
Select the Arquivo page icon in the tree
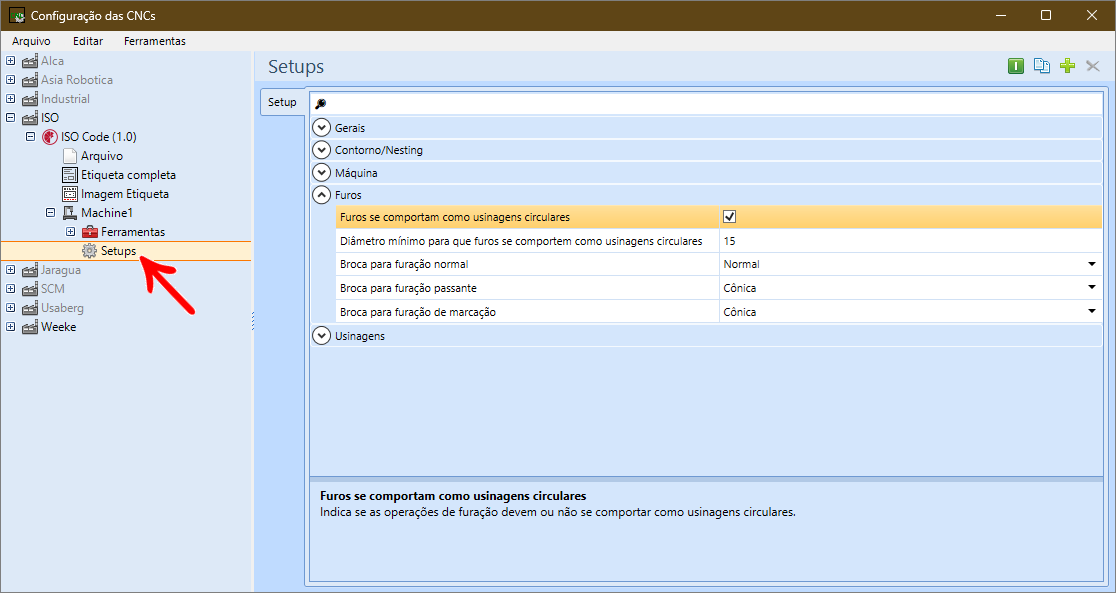click(70, 156)
